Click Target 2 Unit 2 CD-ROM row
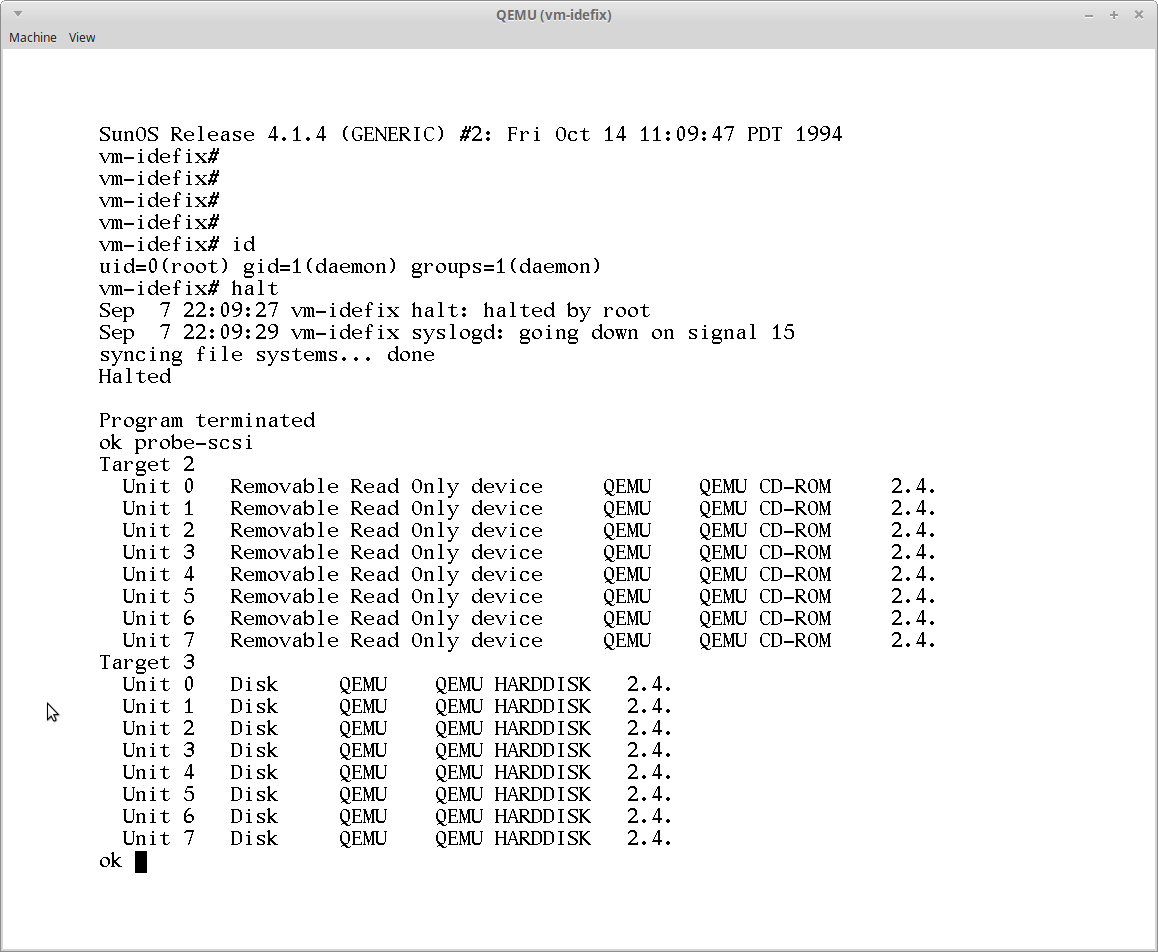Screen dimensions: 1158x952 (530, 531)
